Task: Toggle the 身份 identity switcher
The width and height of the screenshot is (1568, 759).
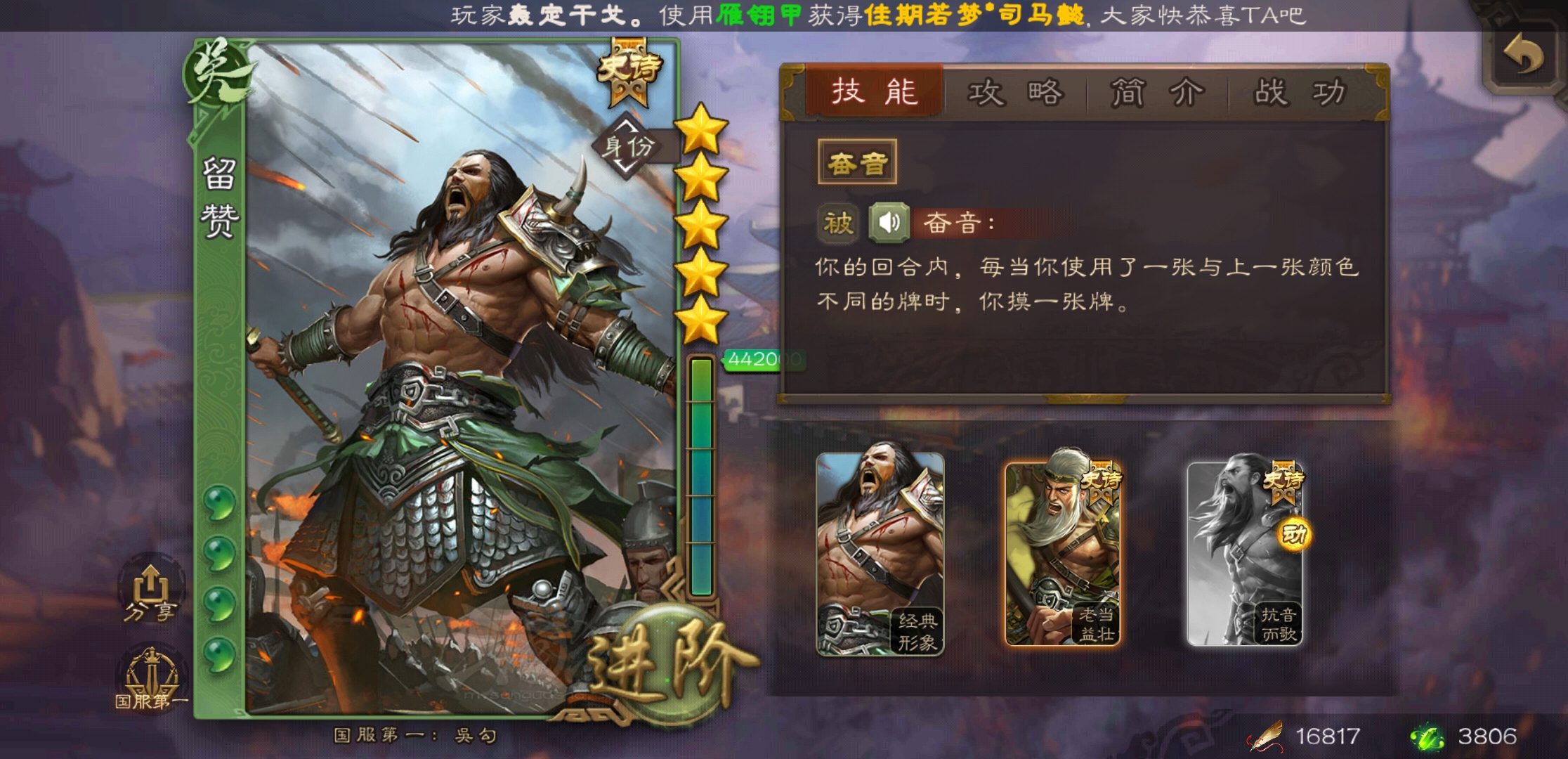Action: tap(628, 146)
